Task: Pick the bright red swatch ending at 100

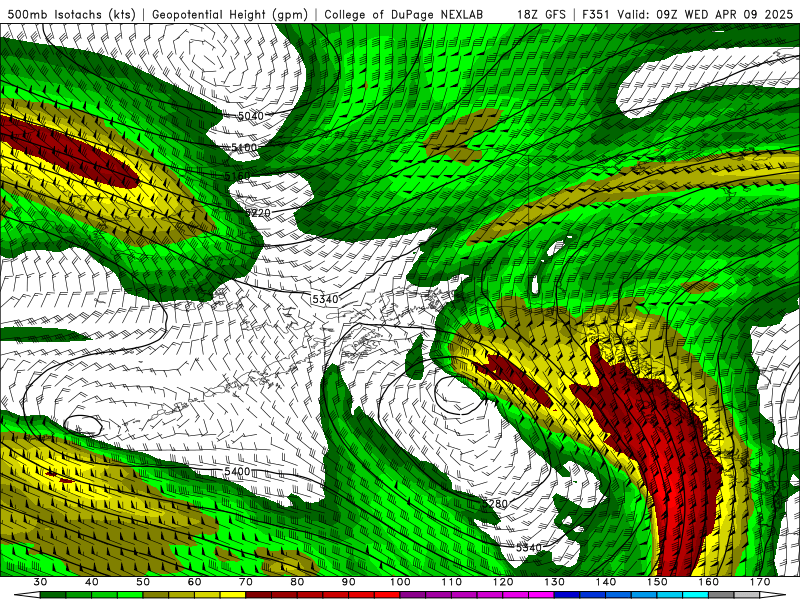Action: (387, 595)
